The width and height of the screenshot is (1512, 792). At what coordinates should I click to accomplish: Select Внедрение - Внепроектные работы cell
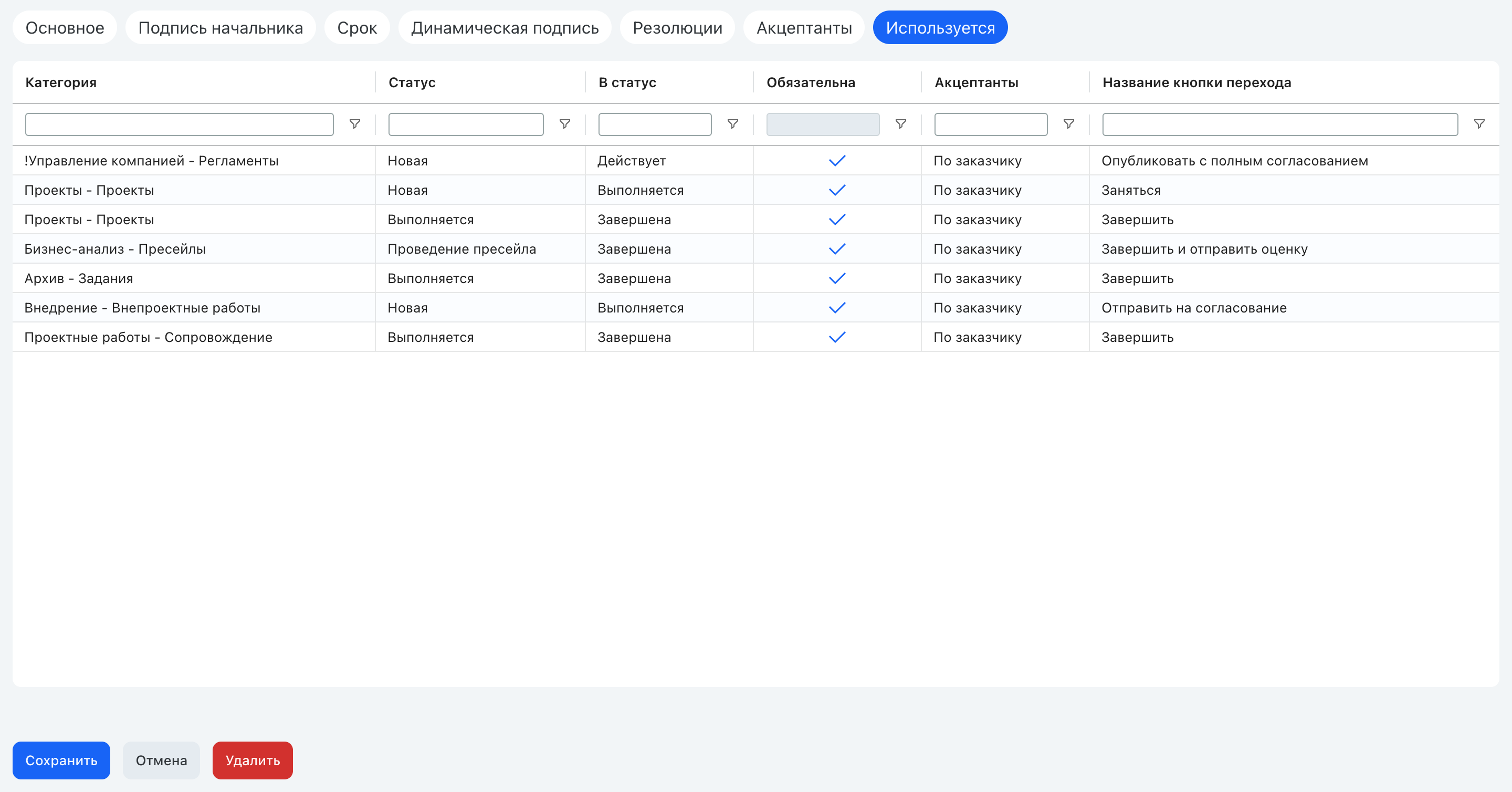[x=194, y=307]
